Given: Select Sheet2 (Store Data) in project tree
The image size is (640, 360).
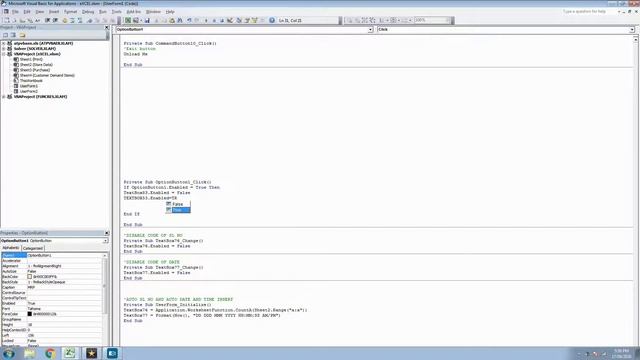Looking at the screenshot, I should [x=36, y=64].
